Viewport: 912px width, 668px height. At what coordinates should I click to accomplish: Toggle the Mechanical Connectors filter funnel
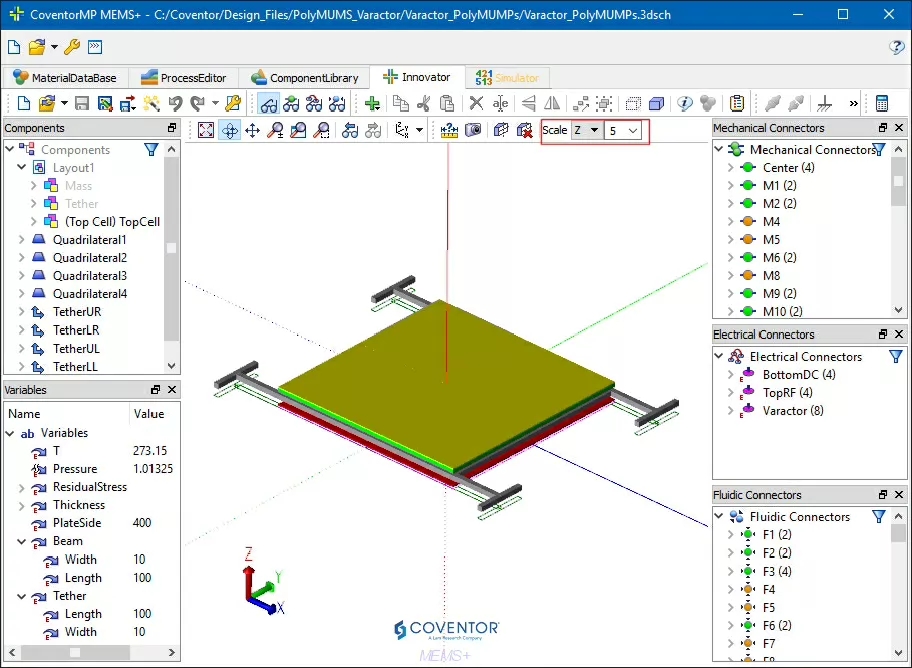[879, 150]
